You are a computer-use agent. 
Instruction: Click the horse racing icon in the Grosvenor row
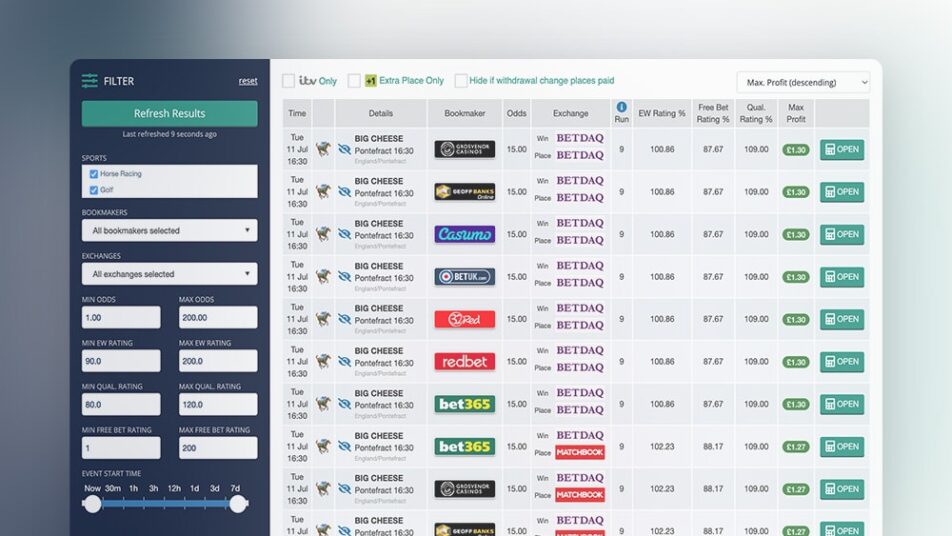point(323,149)
